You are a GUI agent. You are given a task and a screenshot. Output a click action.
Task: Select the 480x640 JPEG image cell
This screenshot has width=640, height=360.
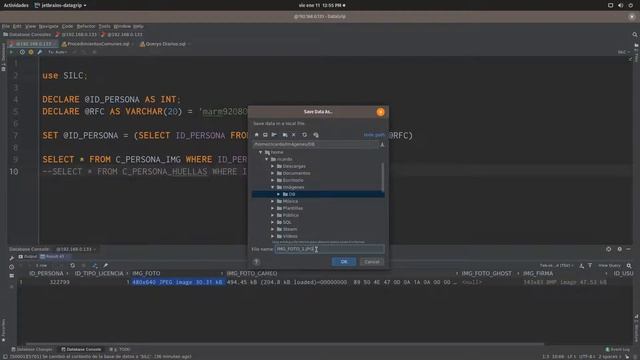coord(178,282)
